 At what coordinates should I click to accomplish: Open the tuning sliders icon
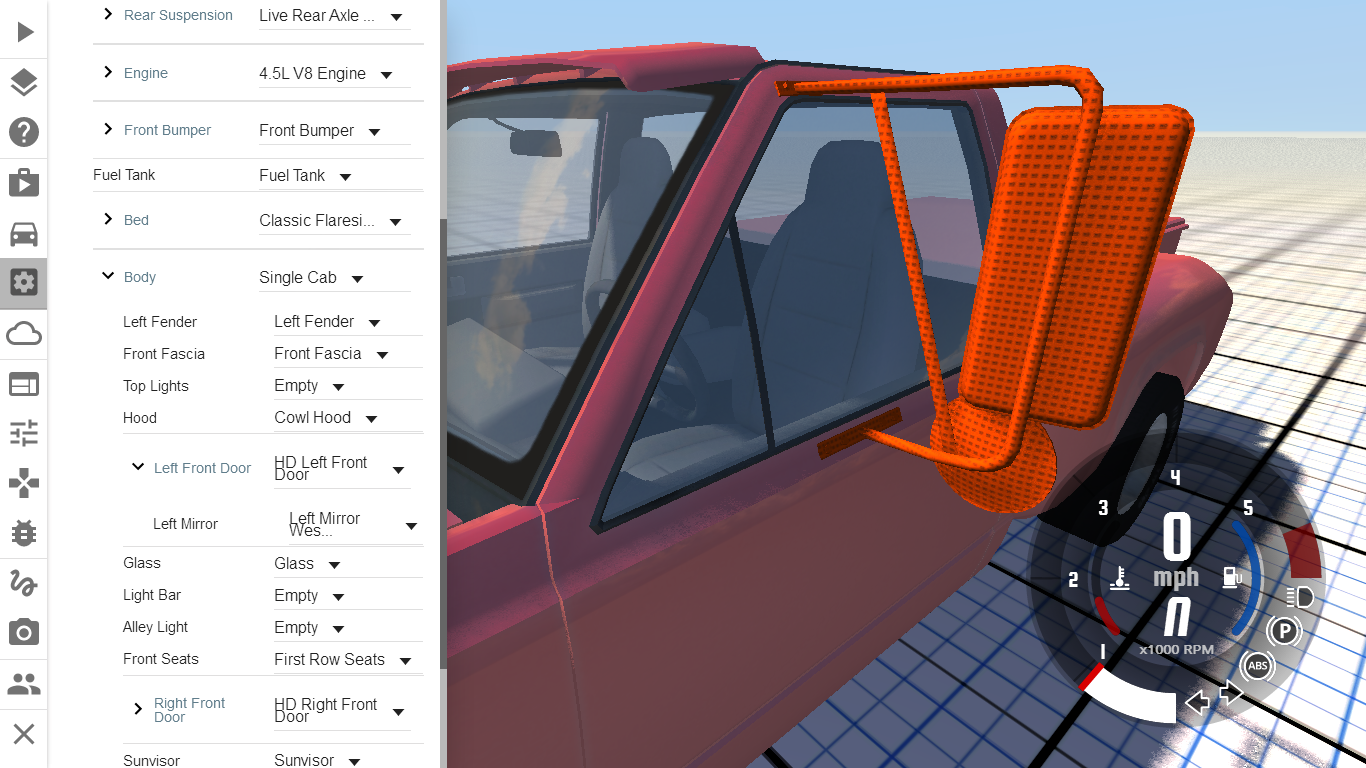(24, 433)
